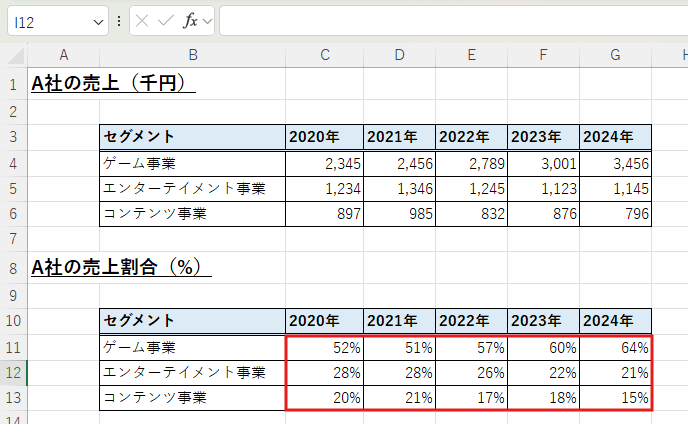688x424 pixels.
Task: Select the 64% cell for ゲーム事業
Action: (615, 348)
